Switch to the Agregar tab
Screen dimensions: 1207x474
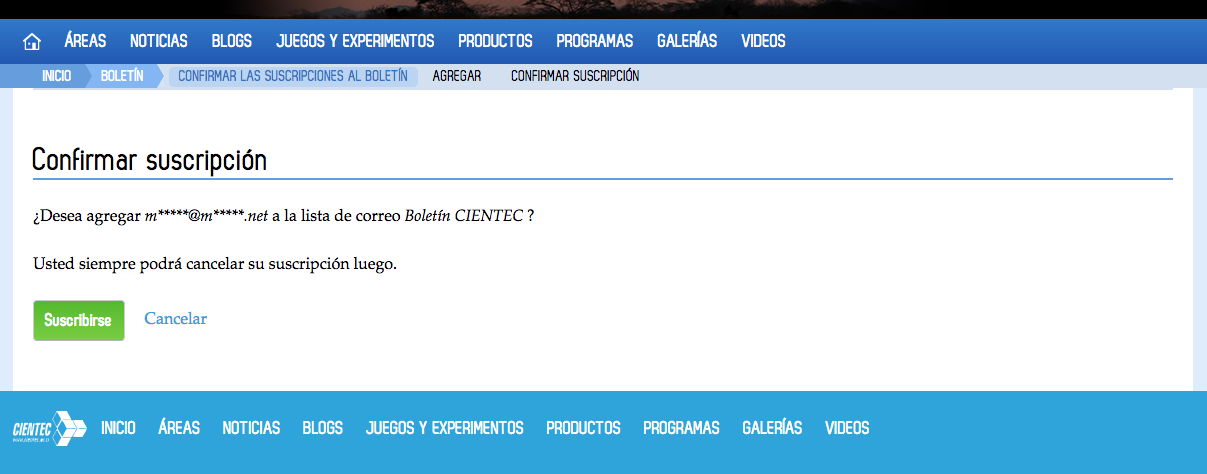(457, 76)
